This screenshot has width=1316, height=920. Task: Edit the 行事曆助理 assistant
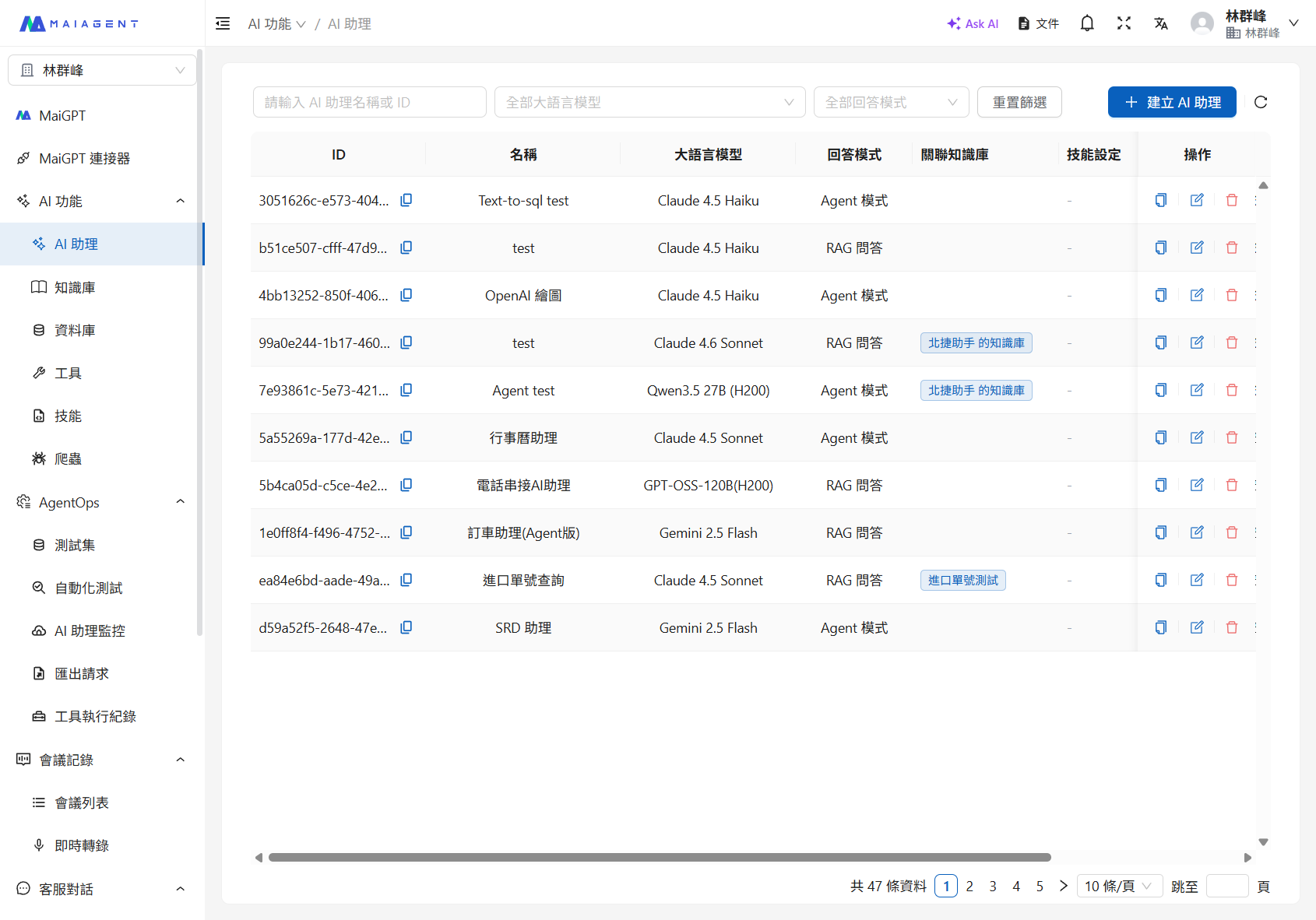point(1196,437)
